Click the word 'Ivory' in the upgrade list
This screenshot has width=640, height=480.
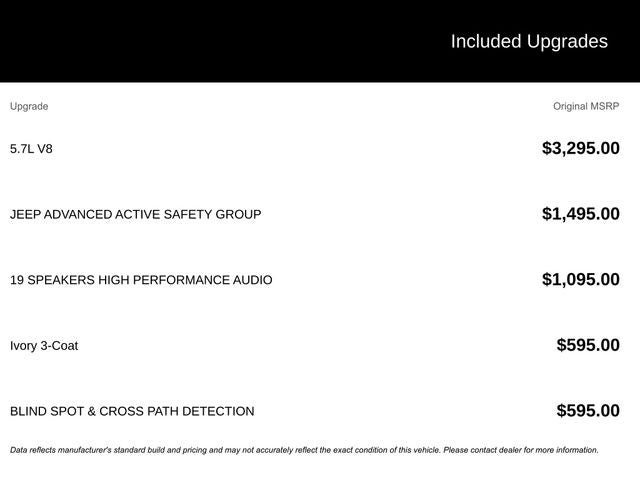[25, 346]
